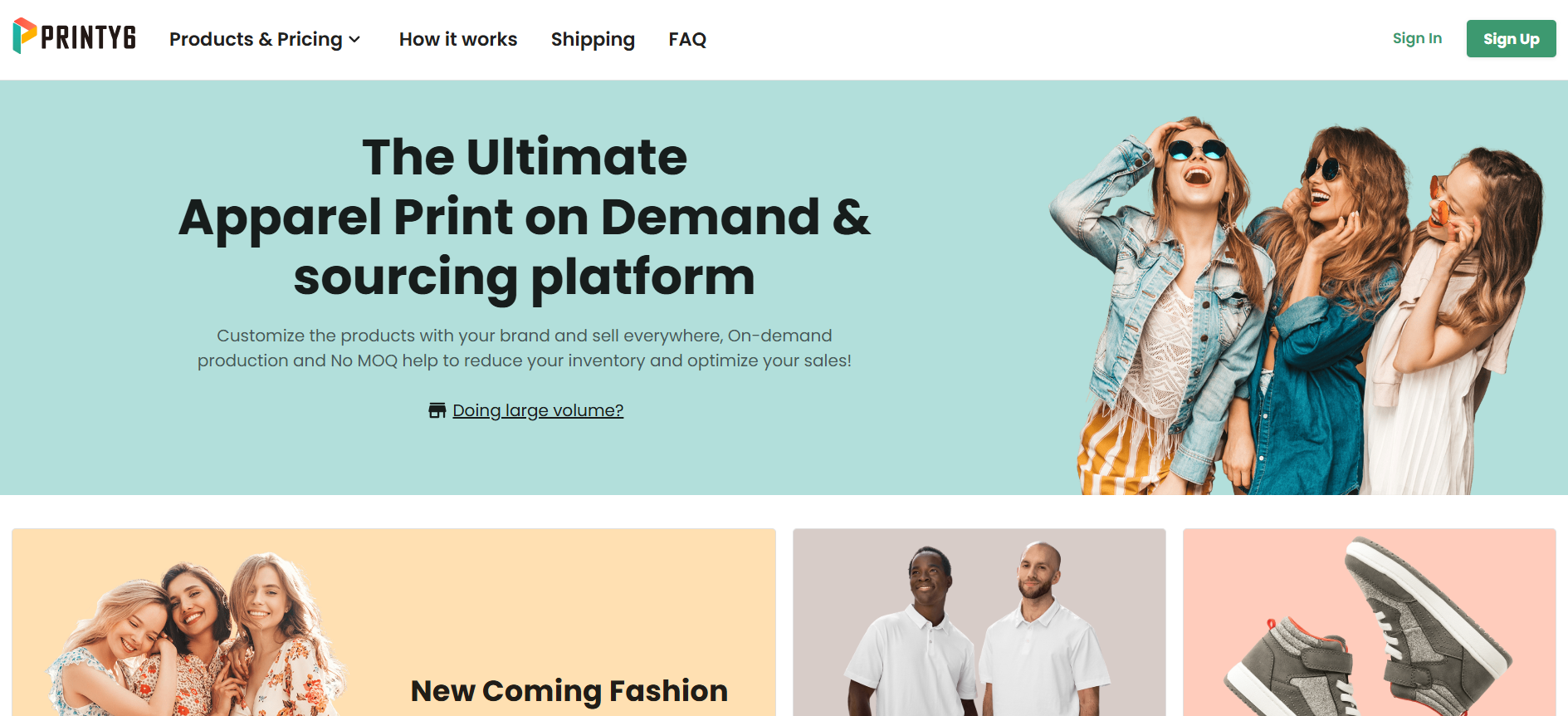Go to How it works page
This screenshot has width=1568, height=716.
tap(458, 39)
